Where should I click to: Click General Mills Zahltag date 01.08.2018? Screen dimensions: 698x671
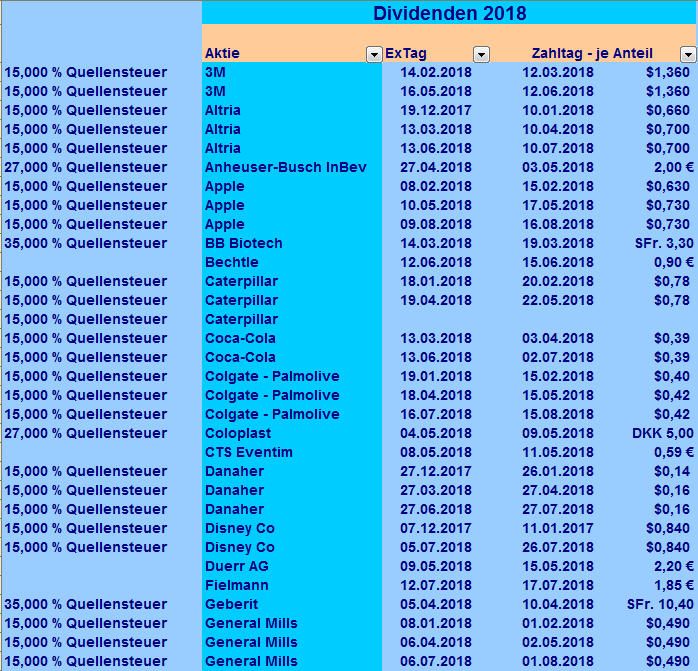(x=558, y=661)
